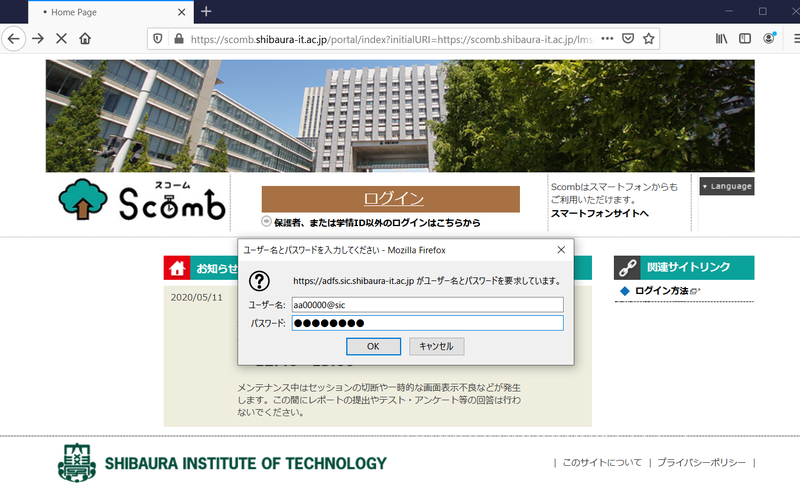
Task: Click the red home icon by お知らせ
Action: click(x=177, y=268)
